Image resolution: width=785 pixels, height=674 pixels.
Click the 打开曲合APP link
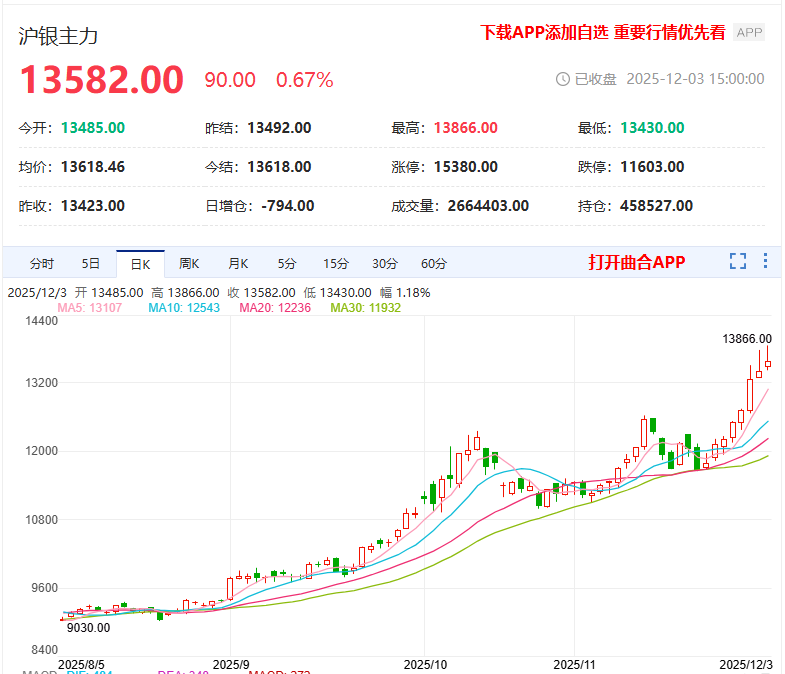637,262
